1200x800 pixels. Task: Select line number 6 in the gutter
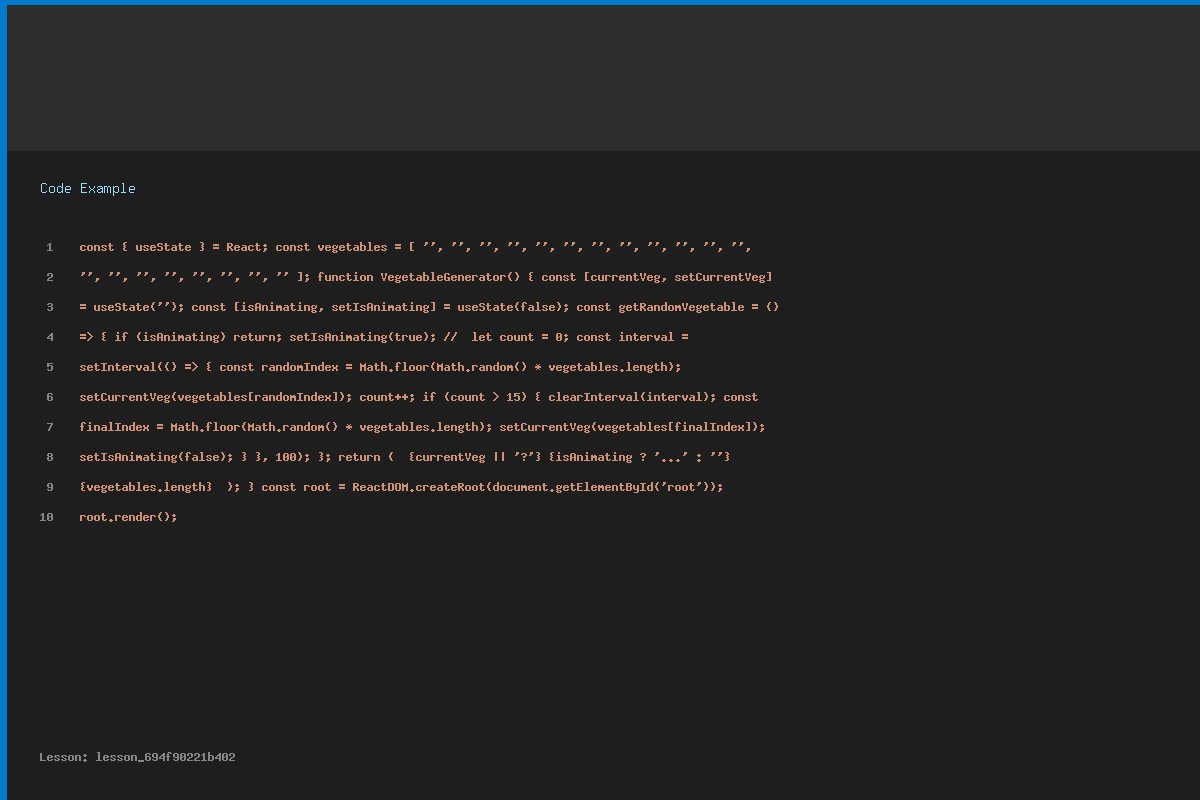coord(49,397)
